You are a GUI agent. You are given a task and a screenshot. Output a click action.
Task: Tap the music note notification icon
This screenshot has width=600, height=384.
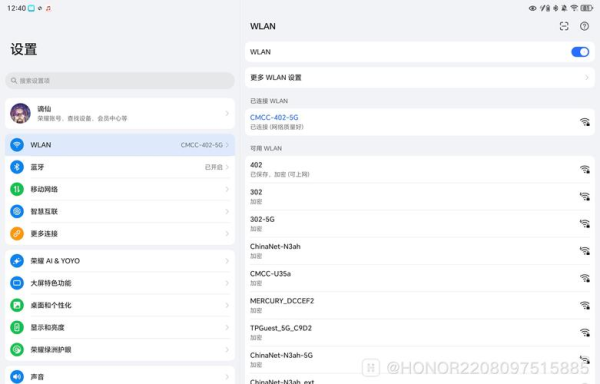coord(48,8)
